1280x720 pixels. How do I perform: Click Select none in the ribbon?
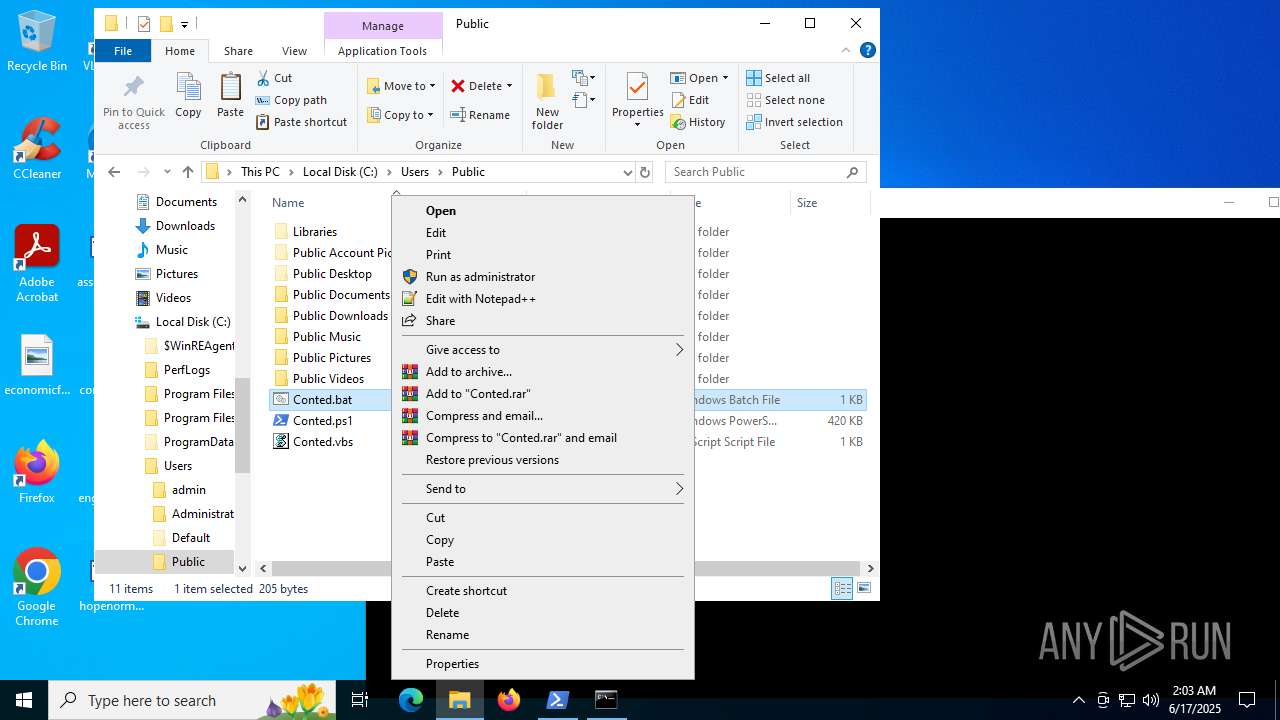coord(785,100)
